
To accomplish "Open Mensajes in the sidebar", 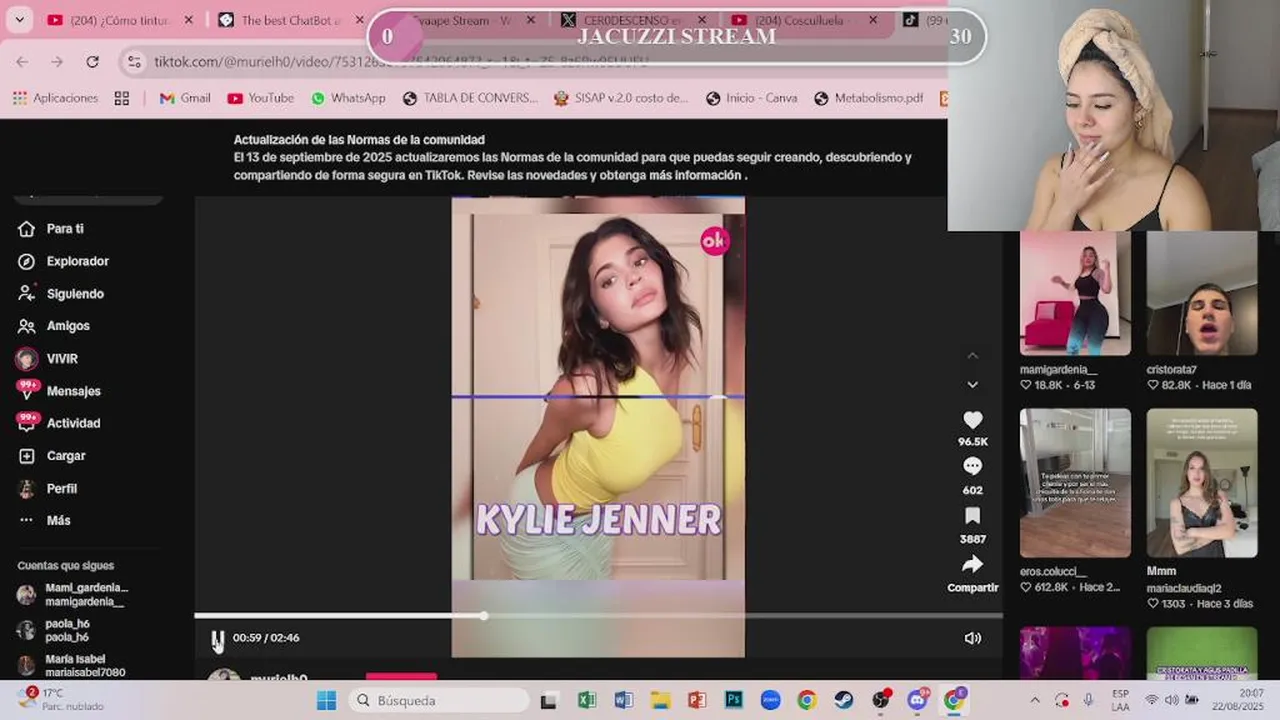I will 73,391.
